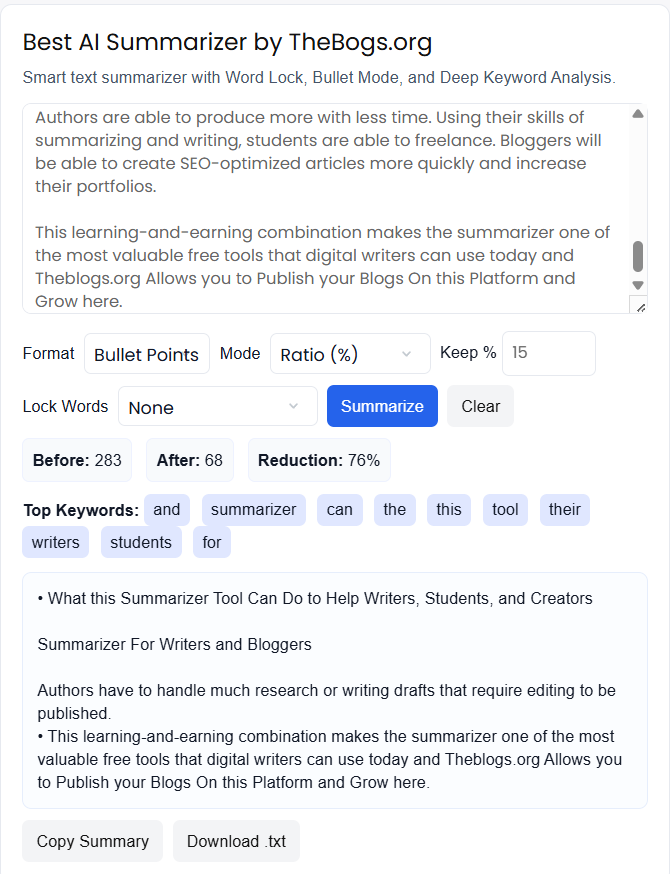Click the text area resize handle
Image resolution: width=670 pixels, height=874 pixels.
(640, 306)
